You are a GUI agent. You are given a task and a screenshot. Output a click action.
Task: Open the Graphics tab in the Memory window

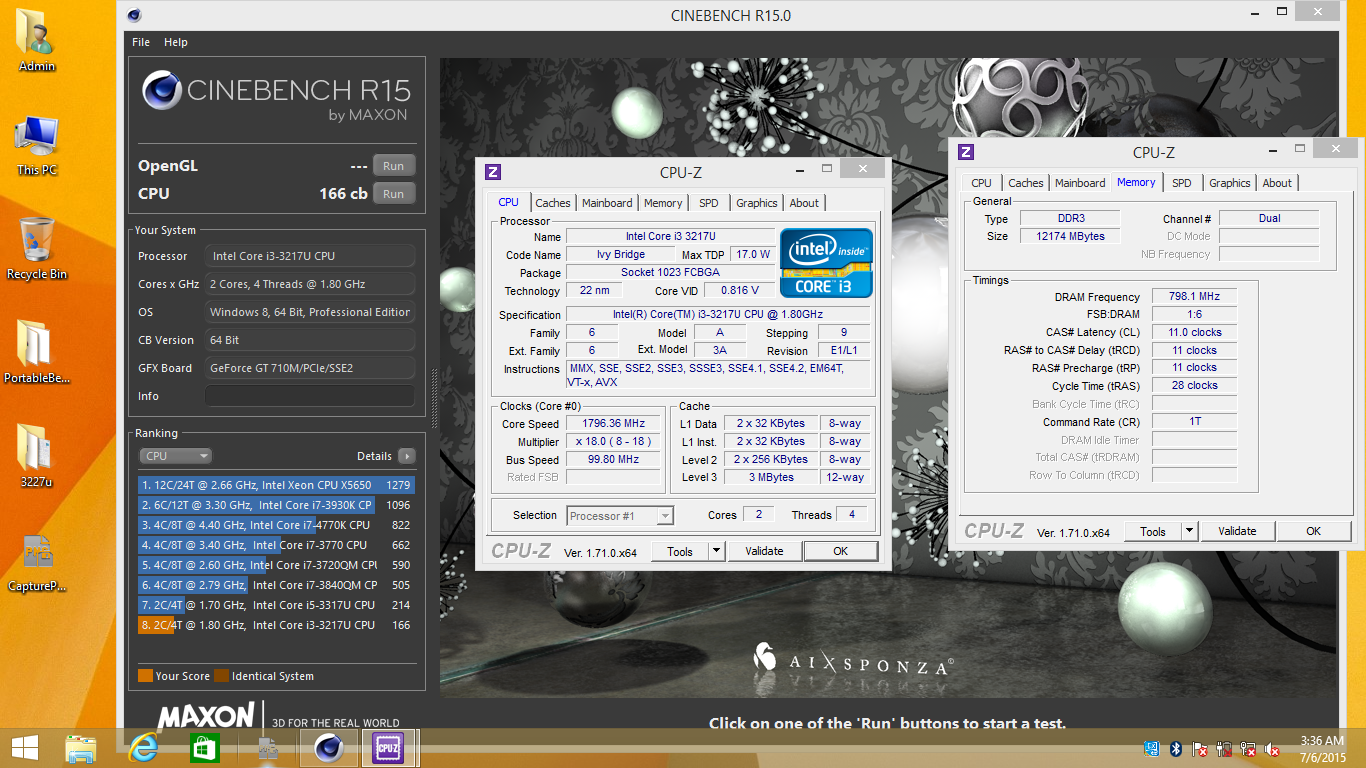point(1230,183)
